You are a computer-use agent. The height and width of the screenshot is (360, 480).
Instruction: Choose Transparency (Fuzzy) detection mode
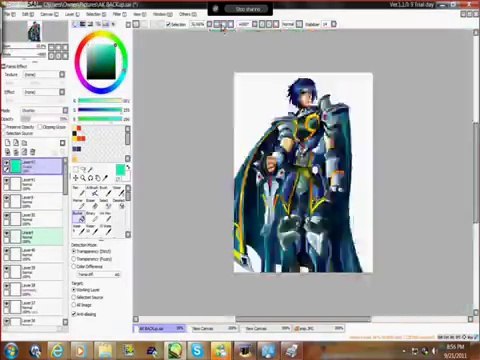point(74,259)
